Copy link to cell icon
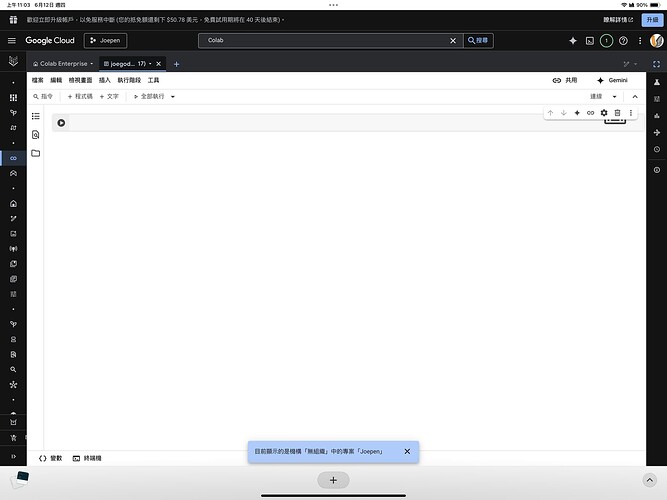Image resolution: width=667 pixels, height=500 pixels. pos(590,113)
